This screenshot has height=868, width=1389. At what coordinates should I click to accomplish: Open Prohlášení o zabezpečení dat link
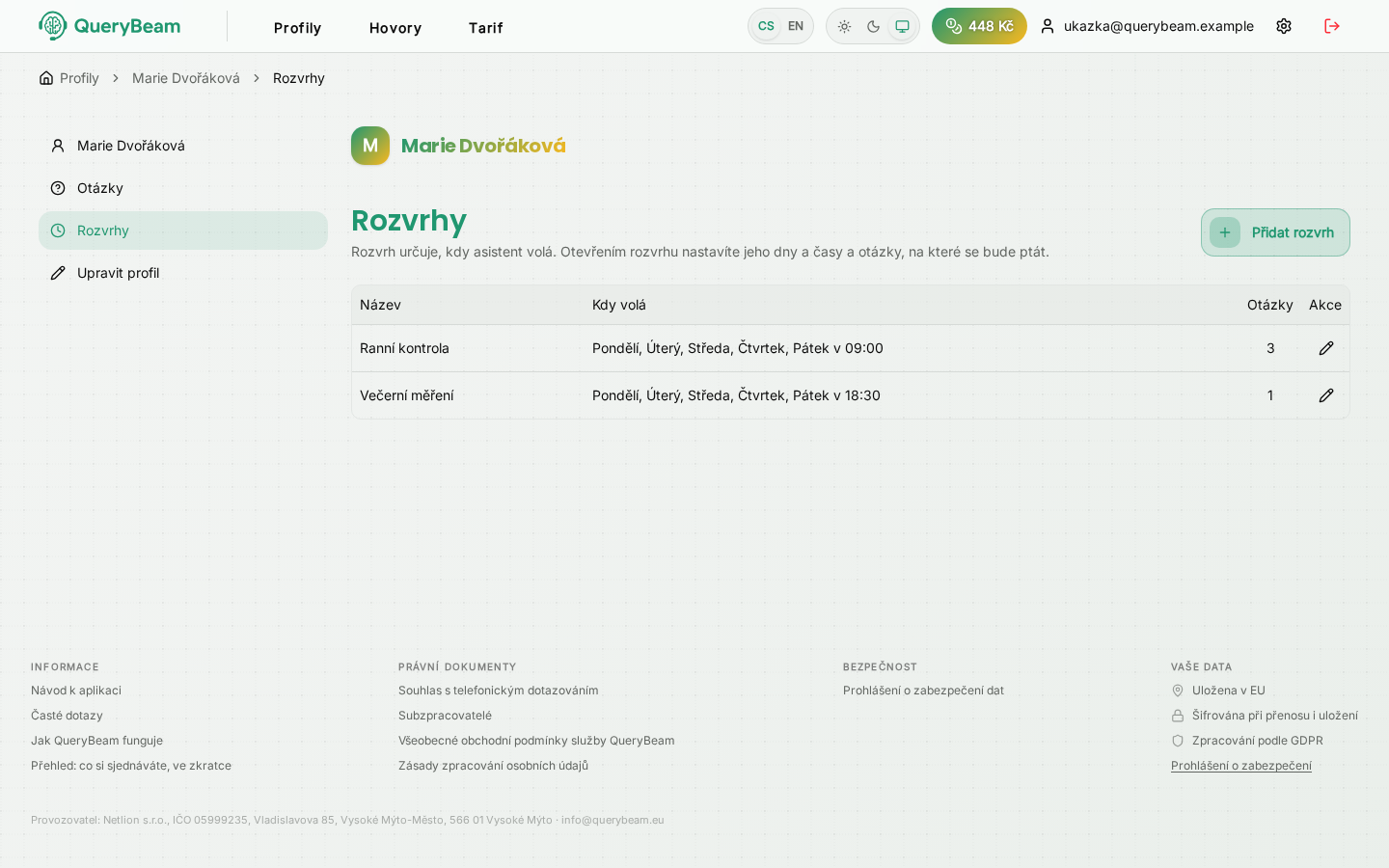pyautogui.click(x=923, y=691)
